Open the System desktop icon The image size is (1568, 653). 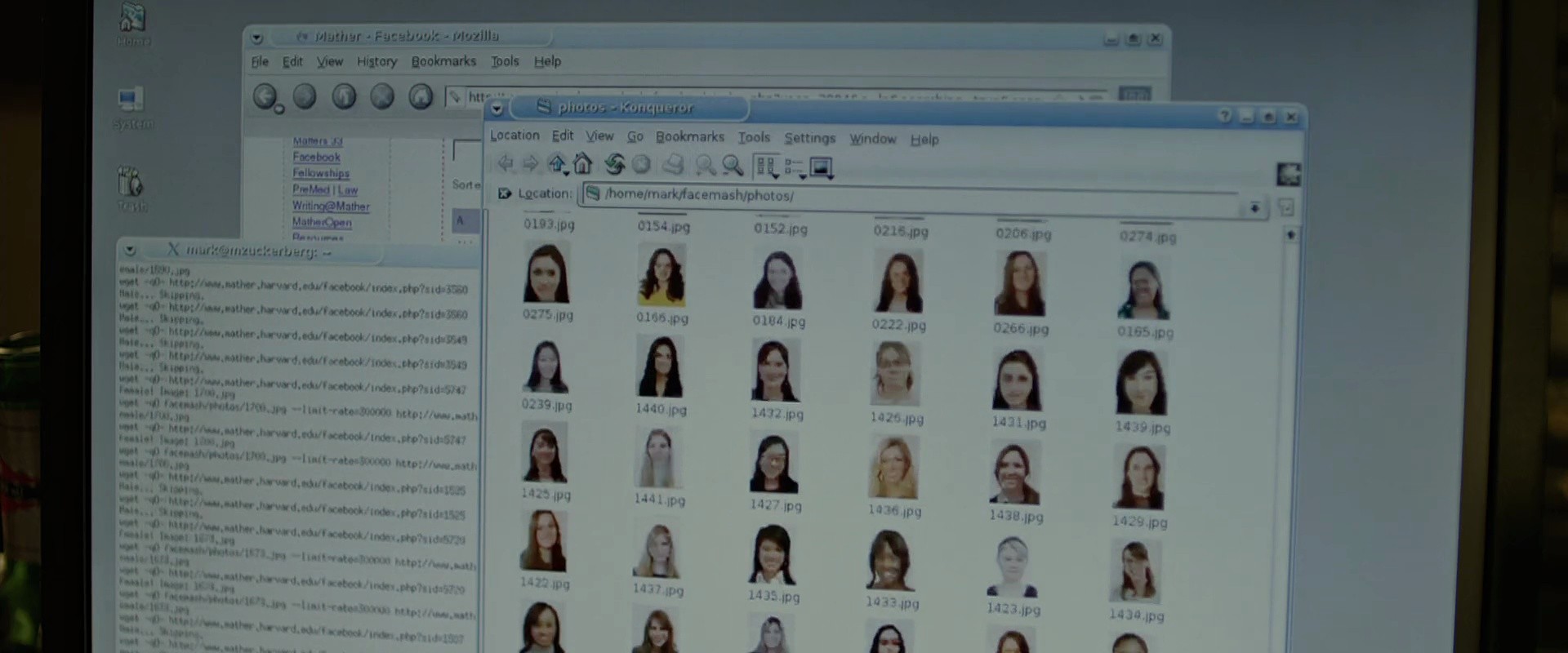pyautogui.click(x=131, y=108)
